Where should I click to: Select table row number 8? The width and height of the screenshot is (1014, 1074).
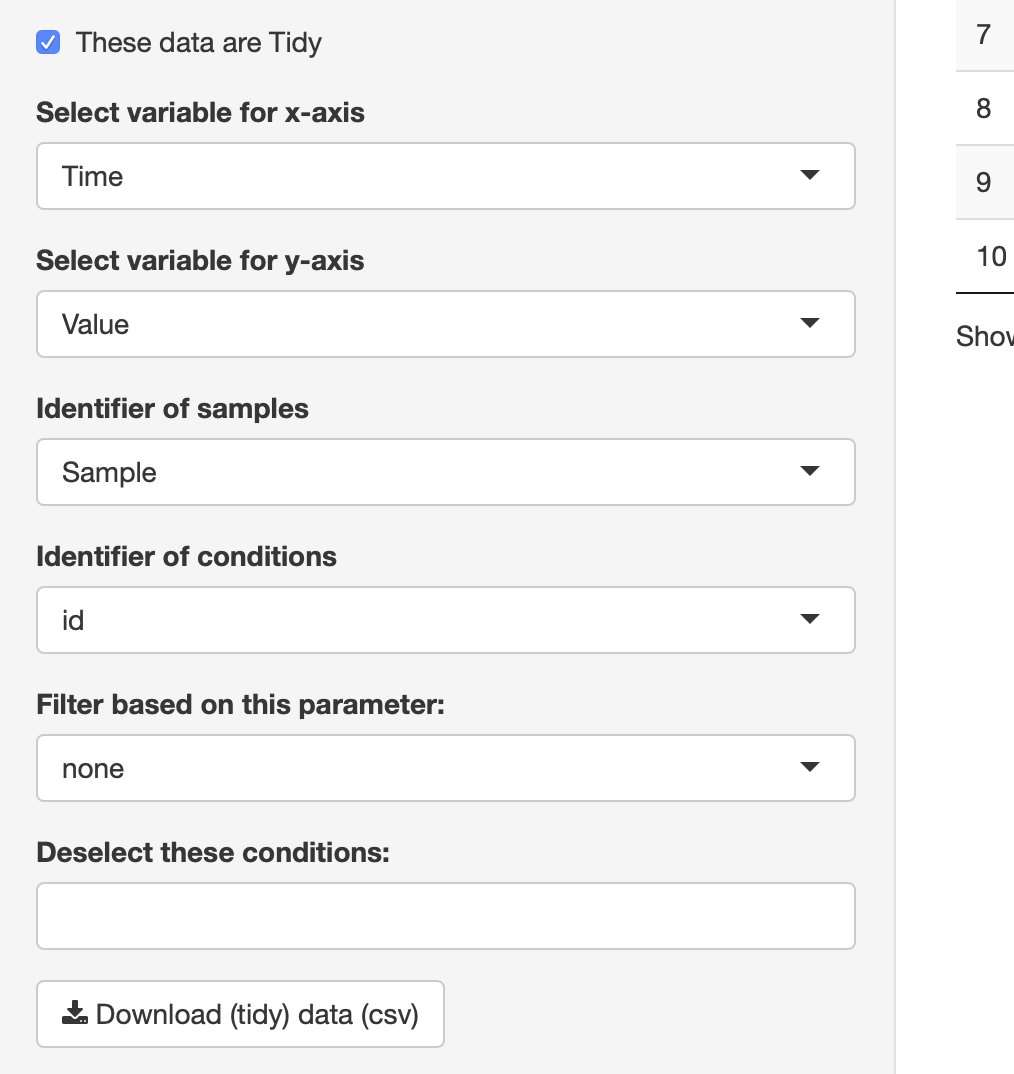(x=984, y=108)
